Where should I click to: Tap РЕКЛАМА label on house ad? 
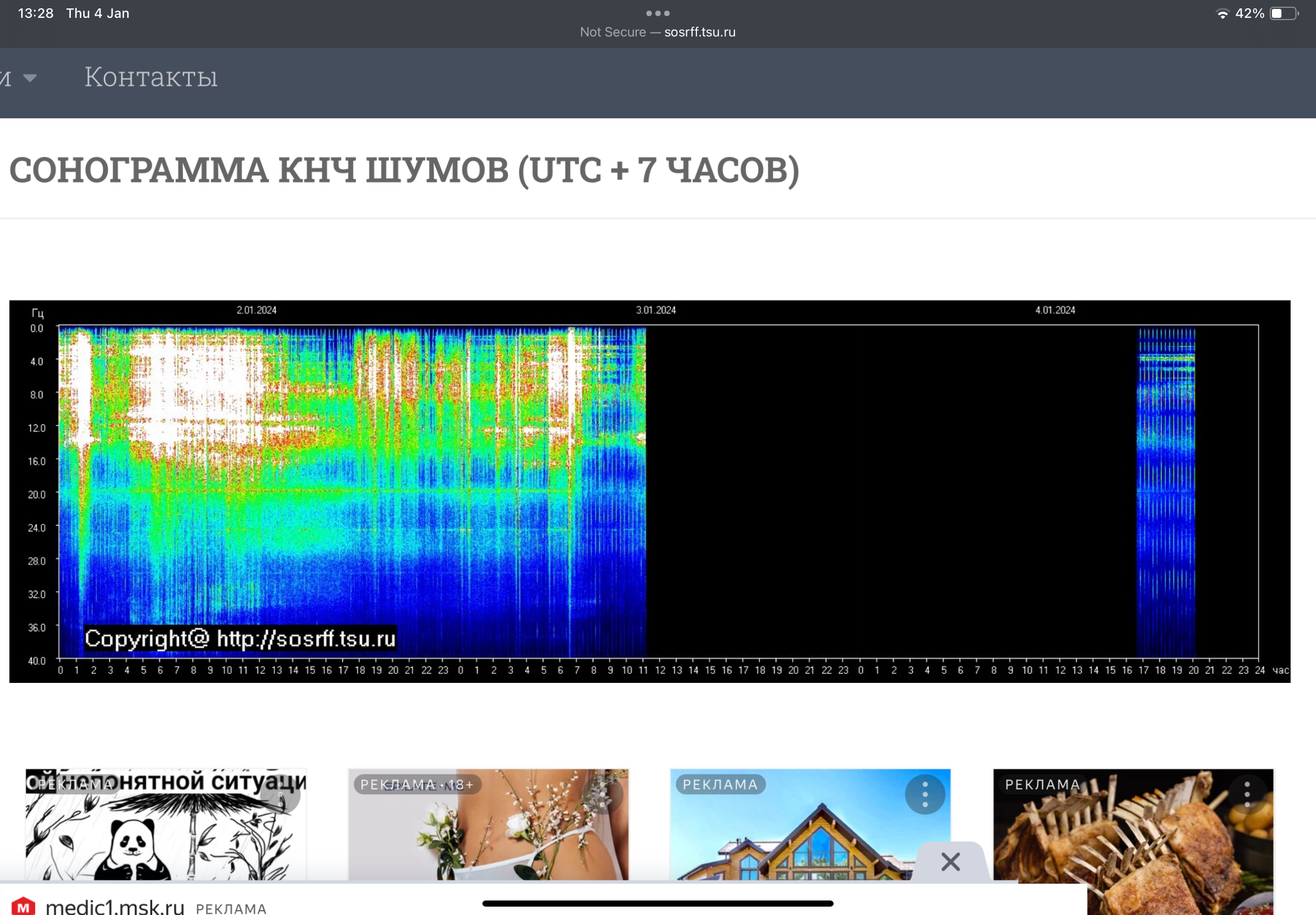720,784
